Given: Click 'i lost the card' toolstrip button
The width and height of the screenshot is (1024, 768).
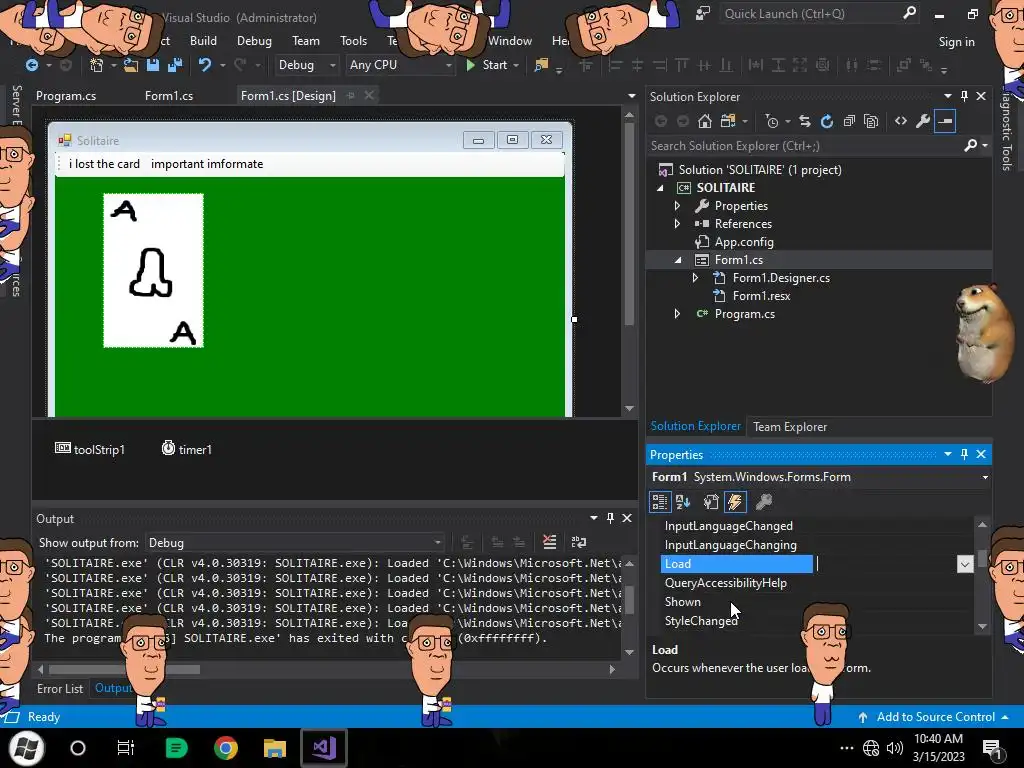Looking at the screenshot, I should 104,164.
